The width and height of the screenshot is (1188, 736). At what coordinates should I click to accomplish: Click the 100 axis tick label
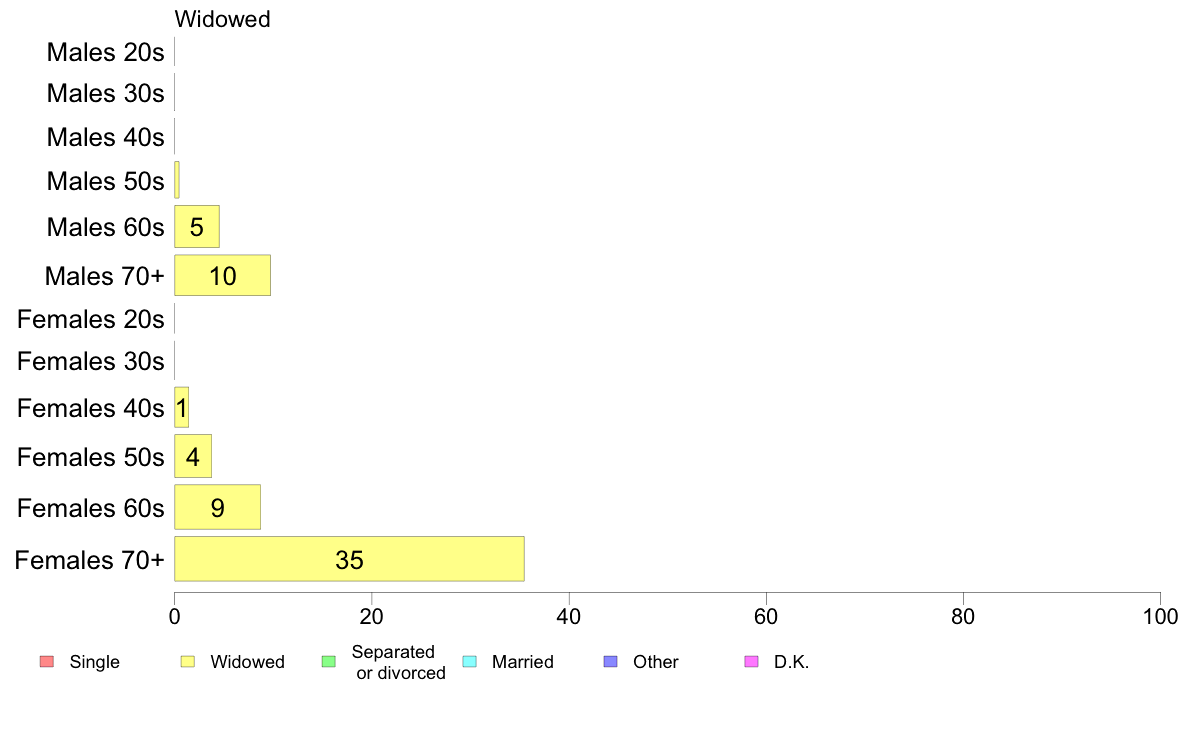[1160, 617]
